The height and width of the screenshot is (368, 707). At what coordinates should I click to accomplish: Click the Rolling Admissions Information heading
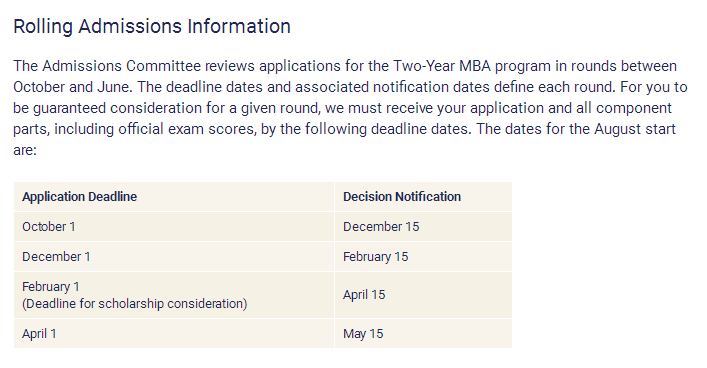pyautogui.click(x=152, y=27)
